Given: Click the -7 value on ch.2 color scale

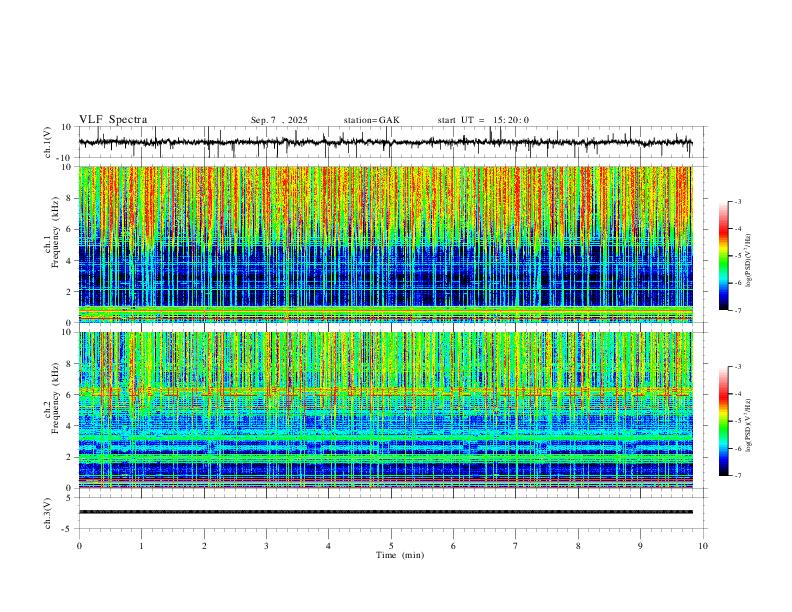Looking at the screenshot, I should point(737,476).
